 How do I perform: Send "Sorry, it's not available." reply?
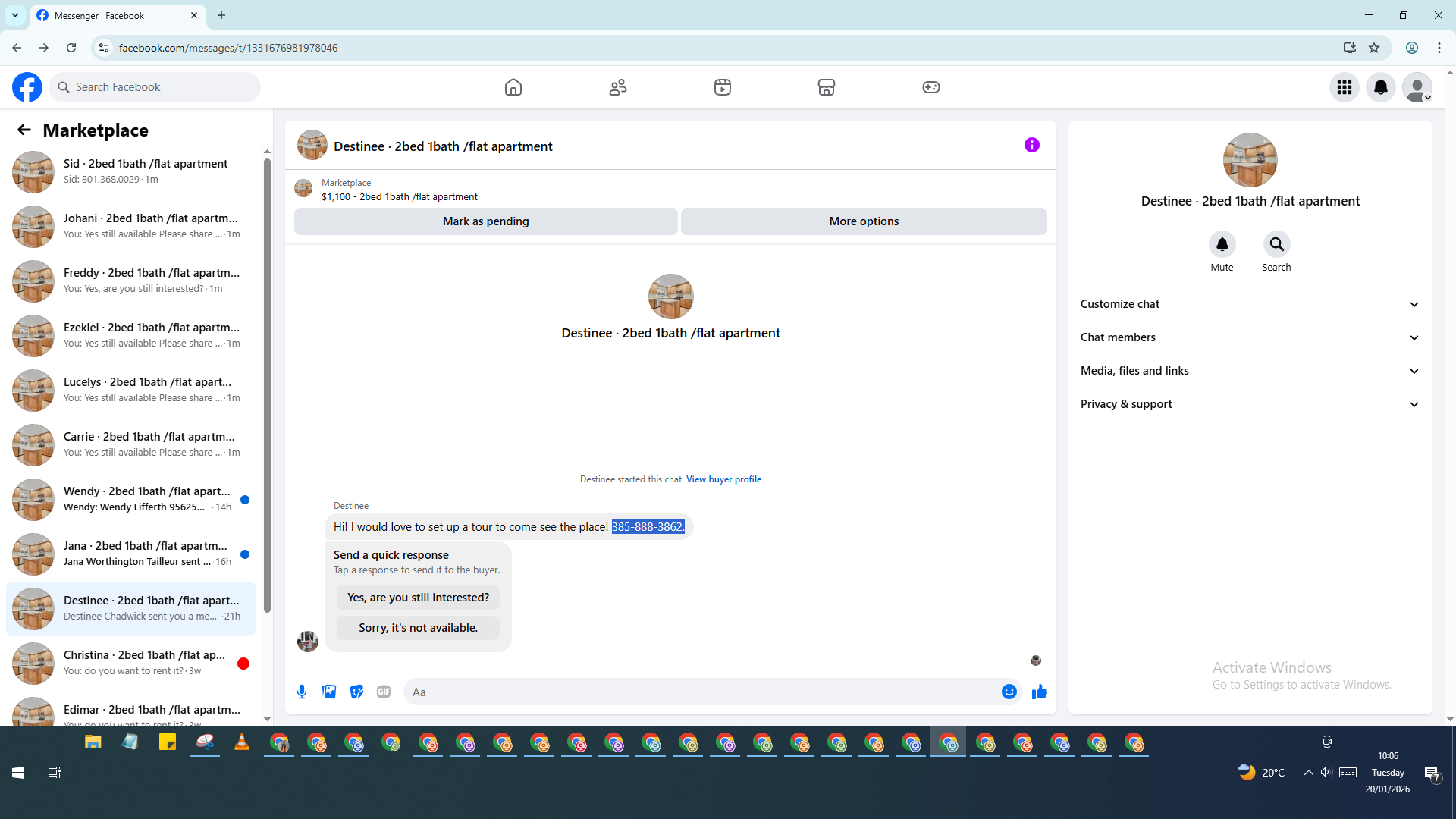(419, 628)
